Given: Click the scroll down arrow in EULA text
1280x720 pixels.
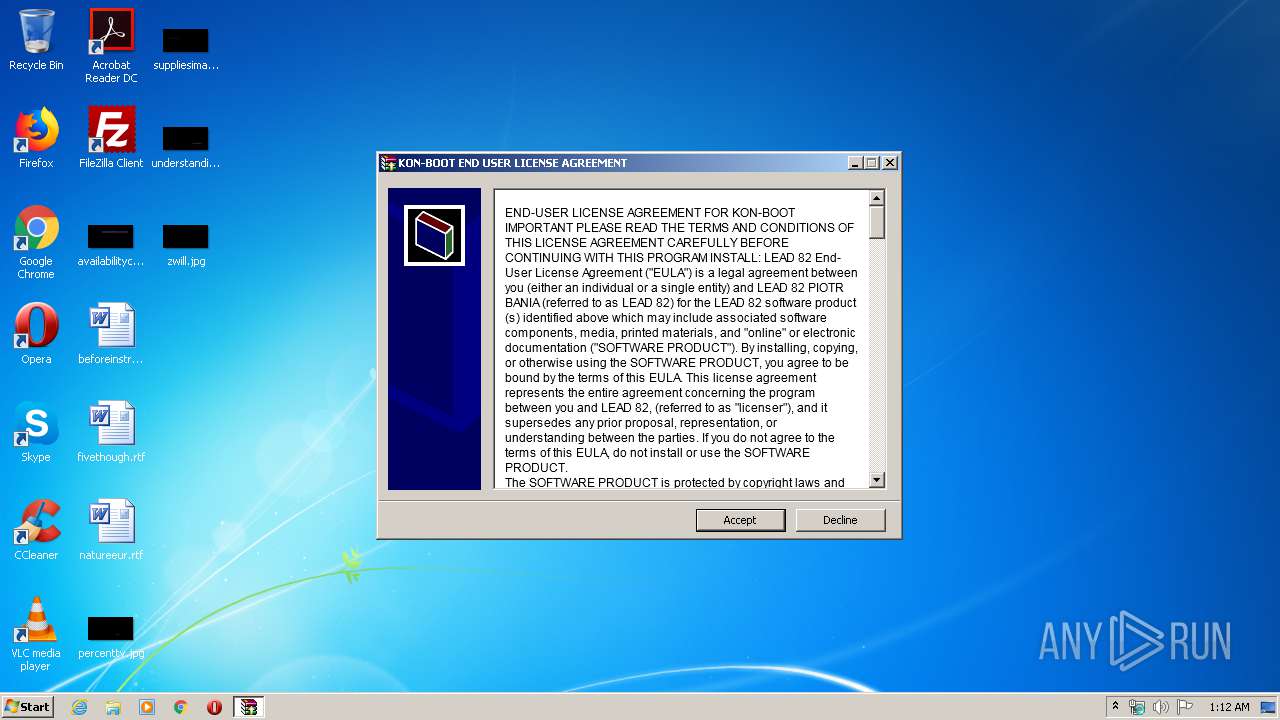Looking at the screenshot, I should [877, 480].
